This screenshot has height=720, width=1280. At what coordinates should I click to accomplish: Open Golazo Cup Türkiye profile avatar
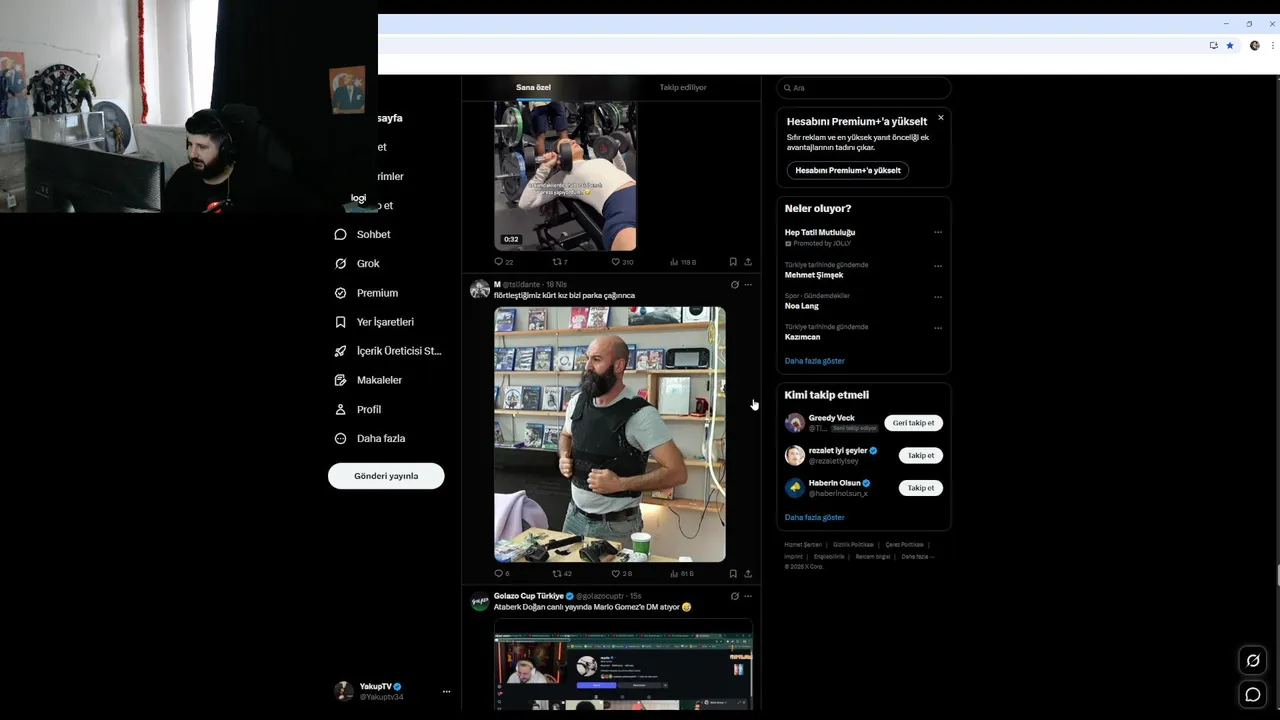click(x=480, y=601)
